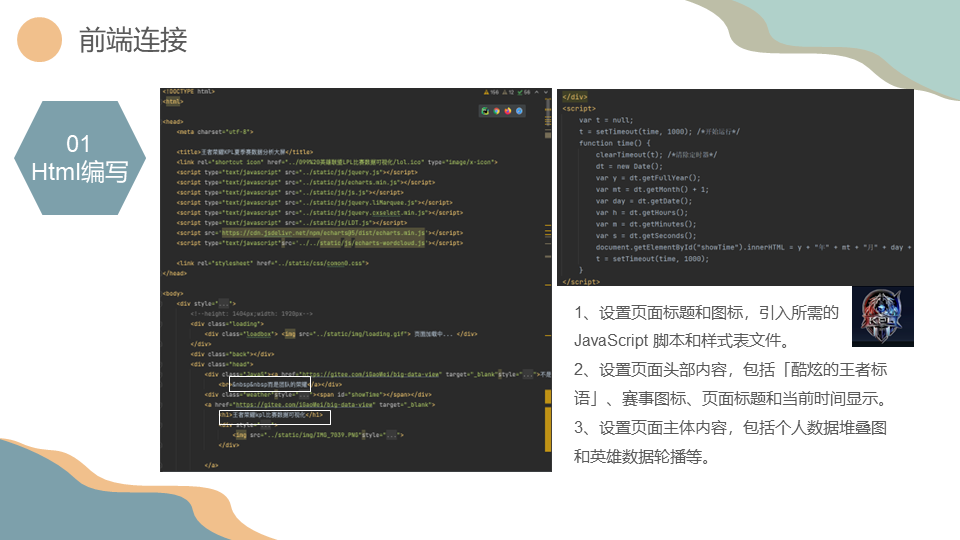Click the yellow warnings count indicator
Viewport: 960px width, 540px height.
491,92
